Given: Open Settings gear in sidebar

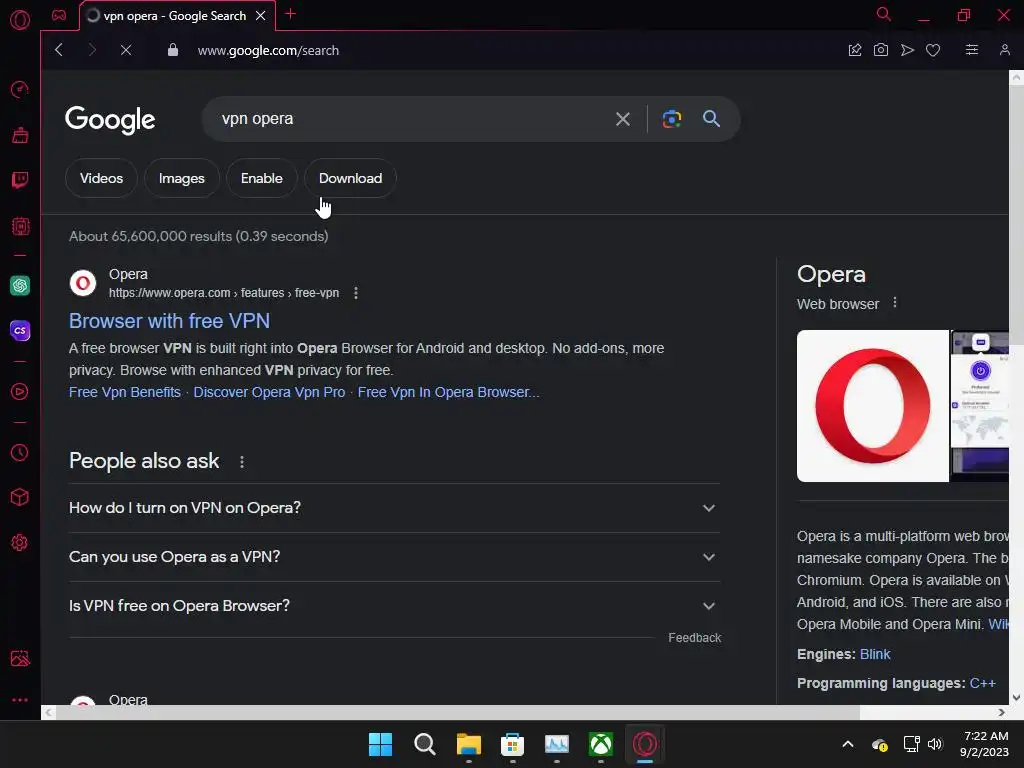Looking at the screenshot, I should (20, 542).
